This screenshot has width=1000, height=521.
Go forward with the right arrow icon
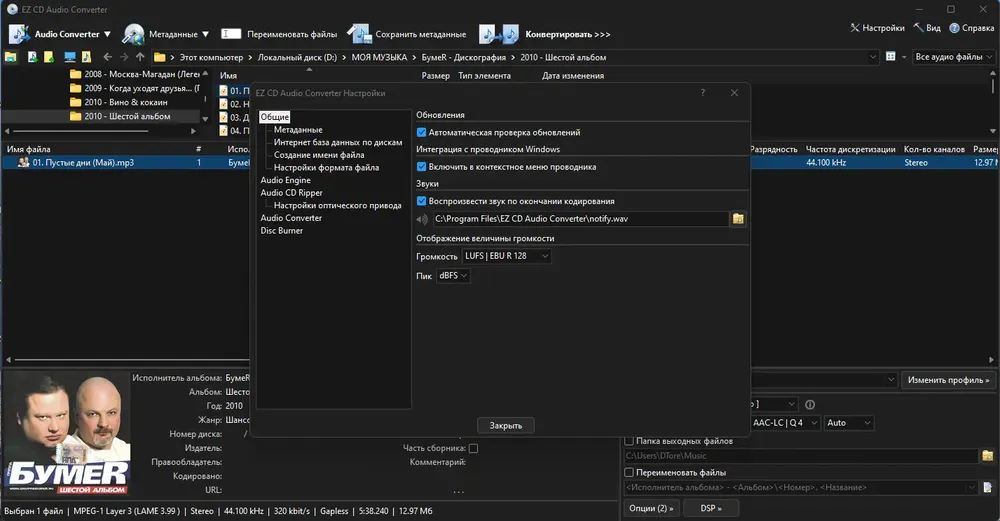coord(124,57)
